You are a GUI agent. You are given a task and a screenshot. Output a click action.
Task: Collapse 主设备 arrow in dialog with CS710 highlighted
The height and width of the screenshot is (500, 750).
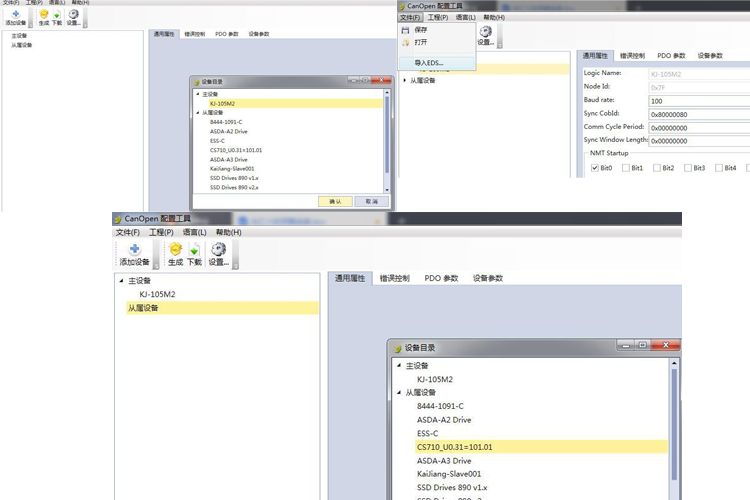398,366
